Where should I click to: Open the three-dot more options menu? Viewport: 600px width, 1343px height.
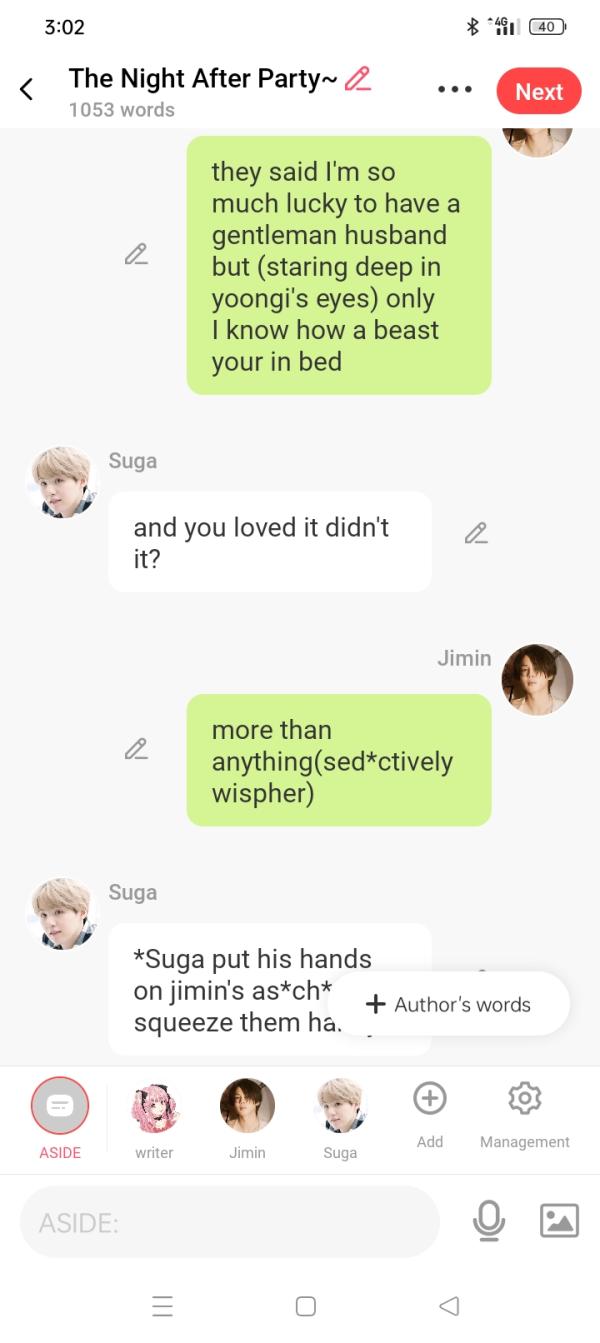455,90
